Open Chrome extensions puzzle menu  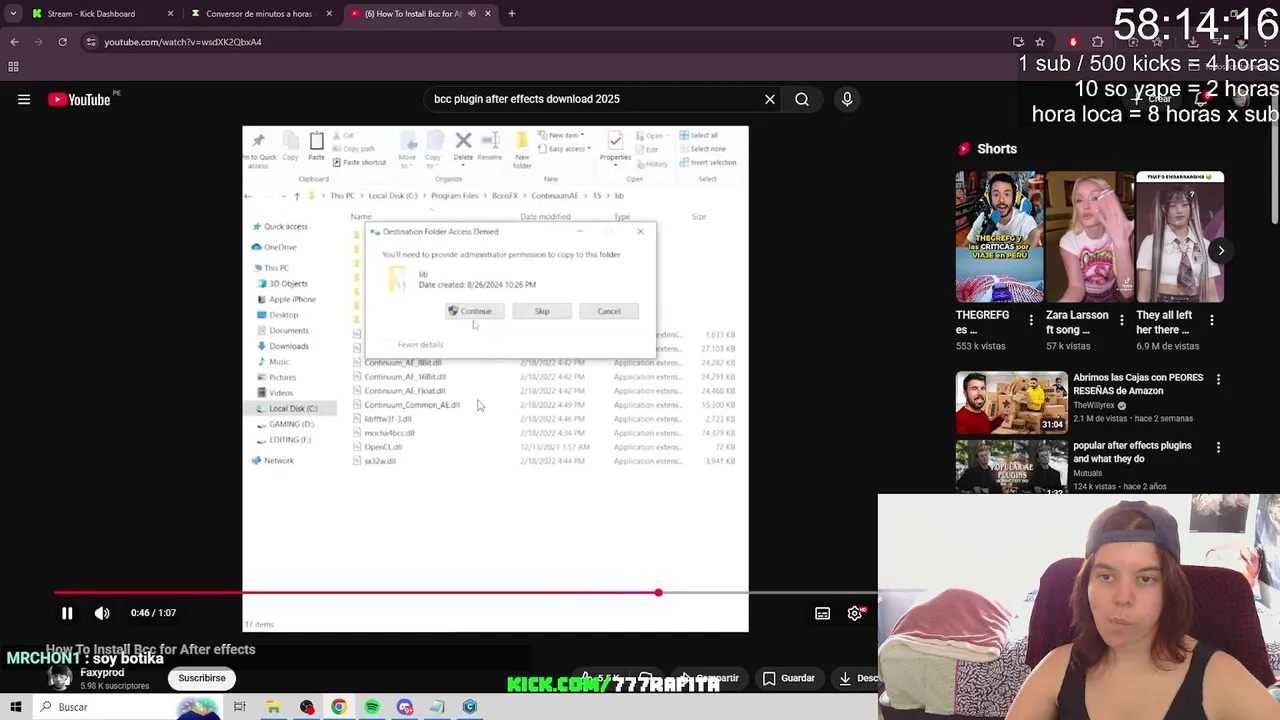pos(1097,42)
